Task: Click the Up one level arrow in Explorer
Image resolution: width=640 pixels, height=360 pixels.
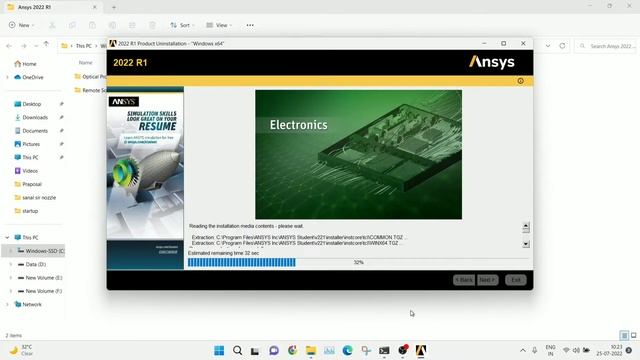Action: [x=46, y=44]
